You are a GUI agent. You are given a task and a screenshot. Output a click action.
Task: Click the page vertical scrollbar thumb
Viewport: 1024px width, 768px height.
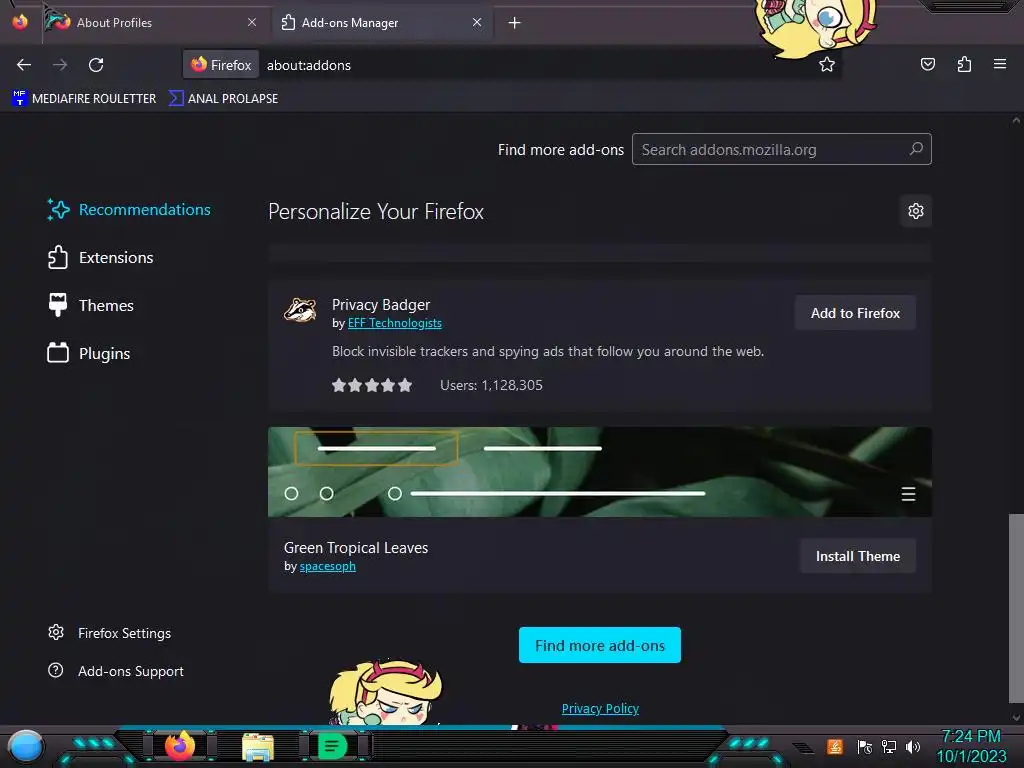tap(1016, 609)
